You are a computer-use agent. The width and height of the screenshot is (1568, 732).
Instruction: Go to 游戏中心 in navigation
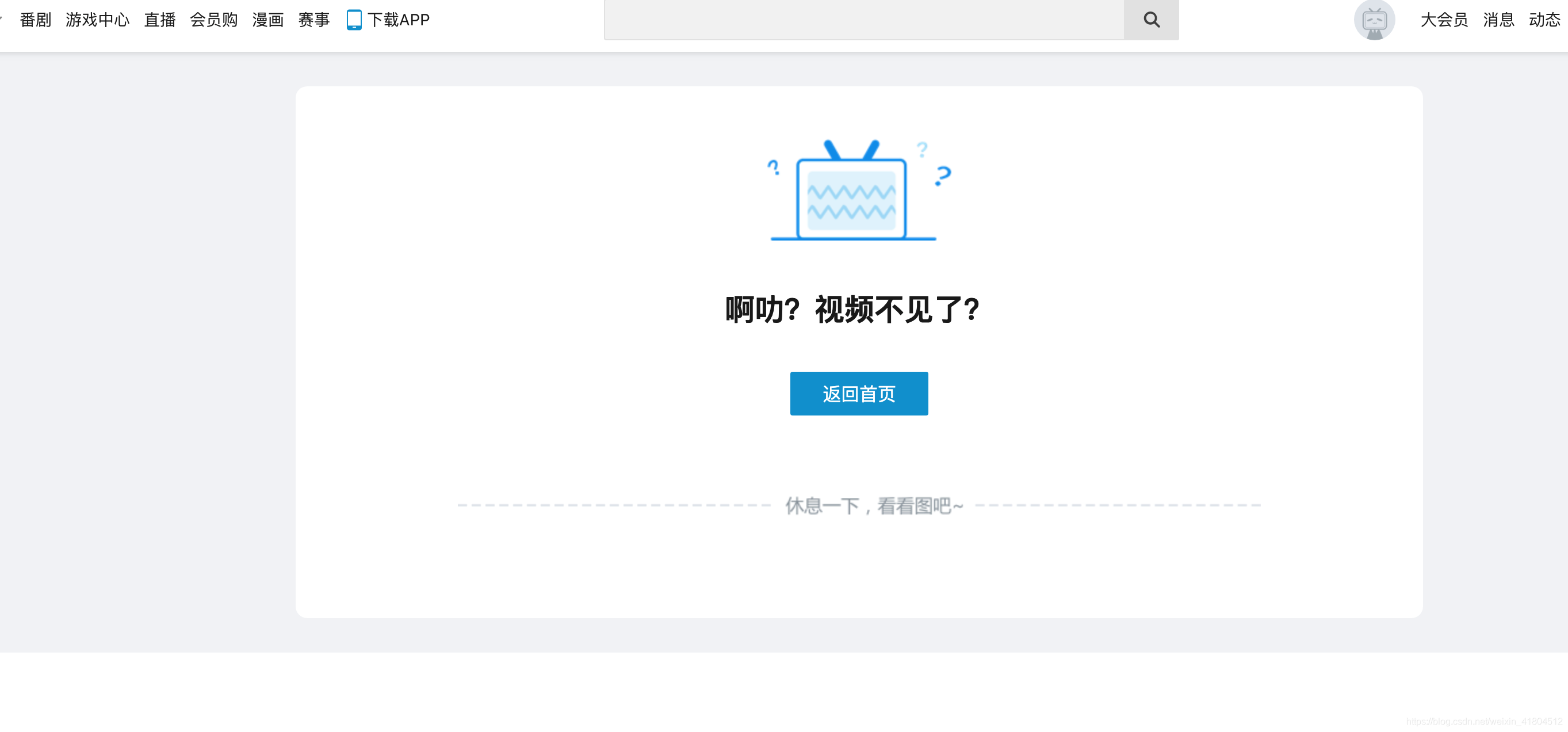pos(97,20)
